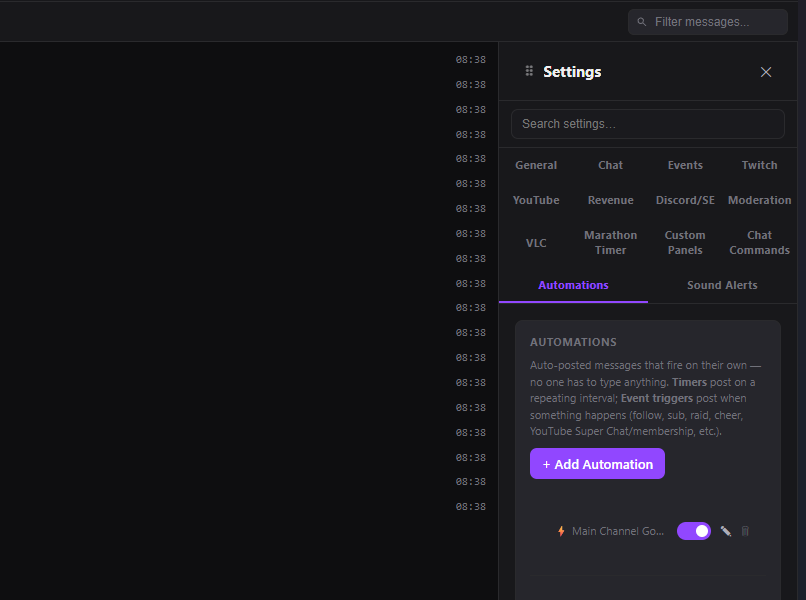Click the Filter messages input
The image size is (806, 600).
(x=707, y=22)
